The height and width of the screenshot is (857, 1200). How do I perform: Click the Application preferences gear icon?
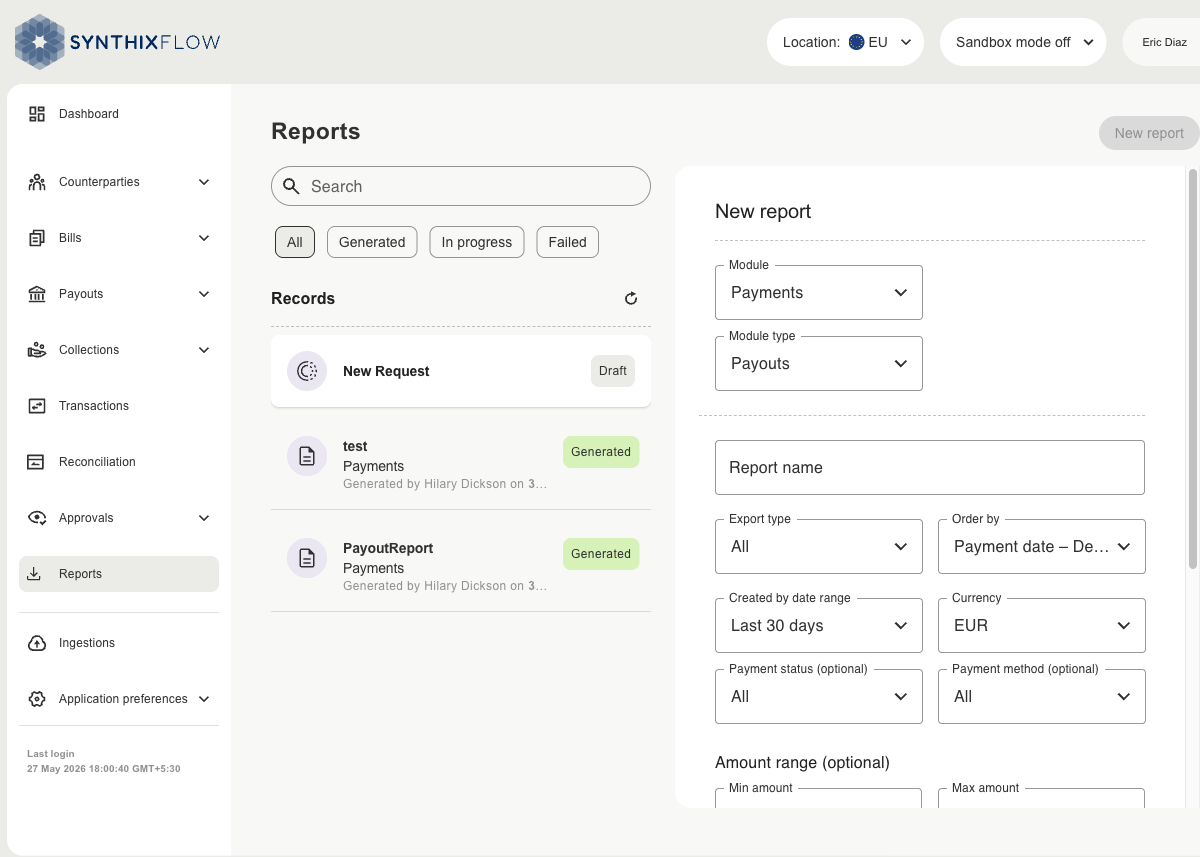point(37,699)
